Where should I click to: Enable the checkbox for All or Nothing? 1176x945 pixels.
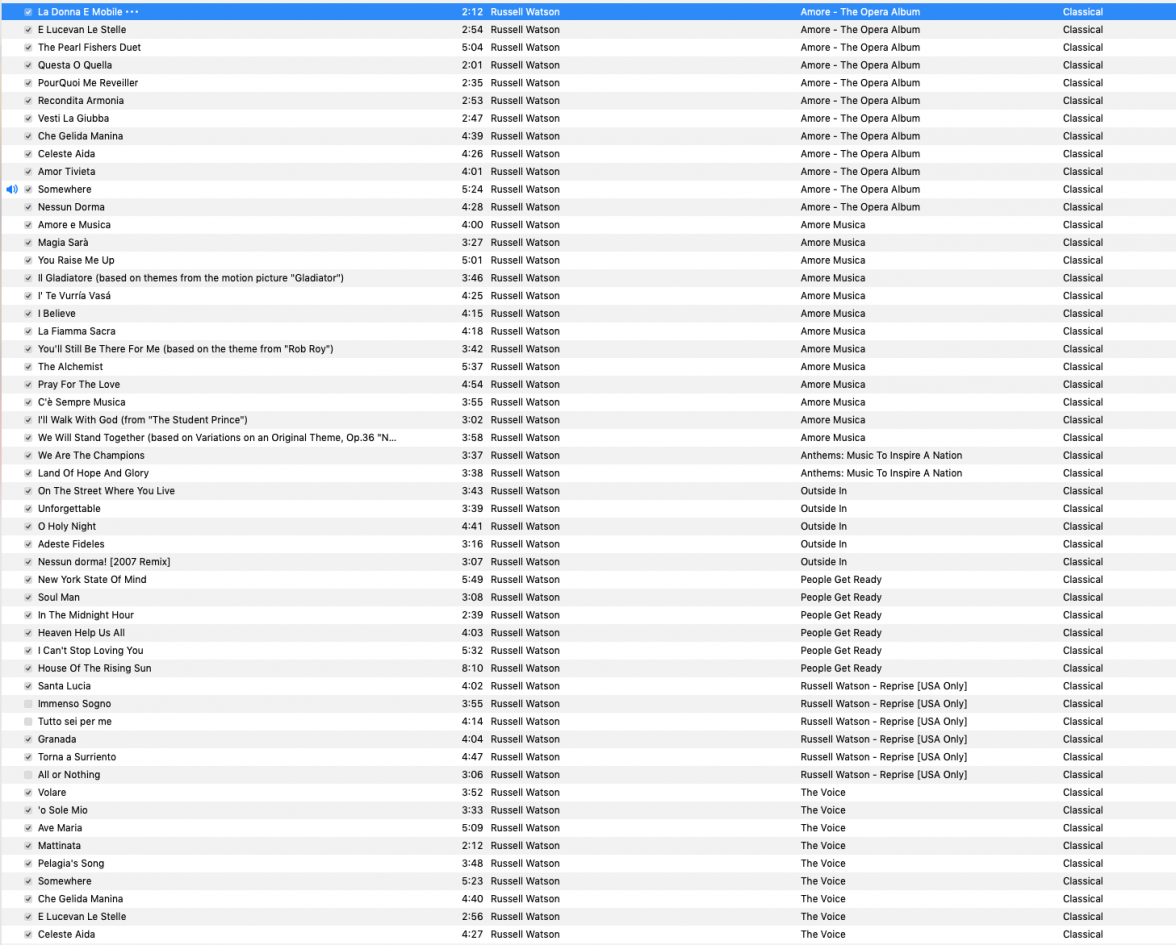(28, 774)
